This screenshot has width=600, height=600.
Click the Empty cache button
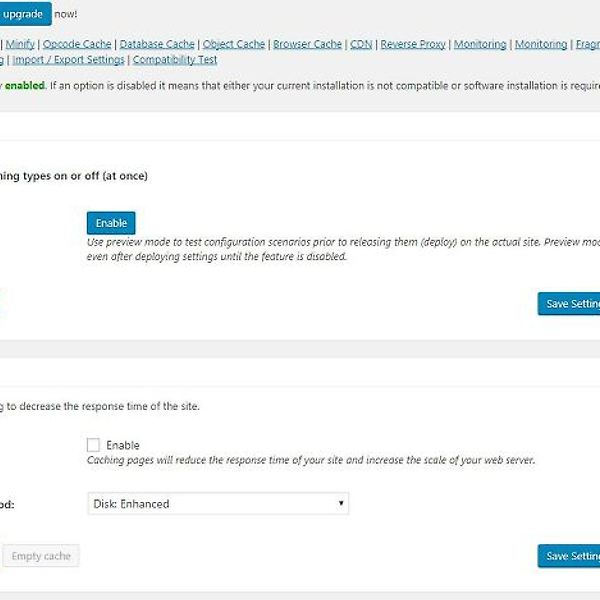[41, 556]
